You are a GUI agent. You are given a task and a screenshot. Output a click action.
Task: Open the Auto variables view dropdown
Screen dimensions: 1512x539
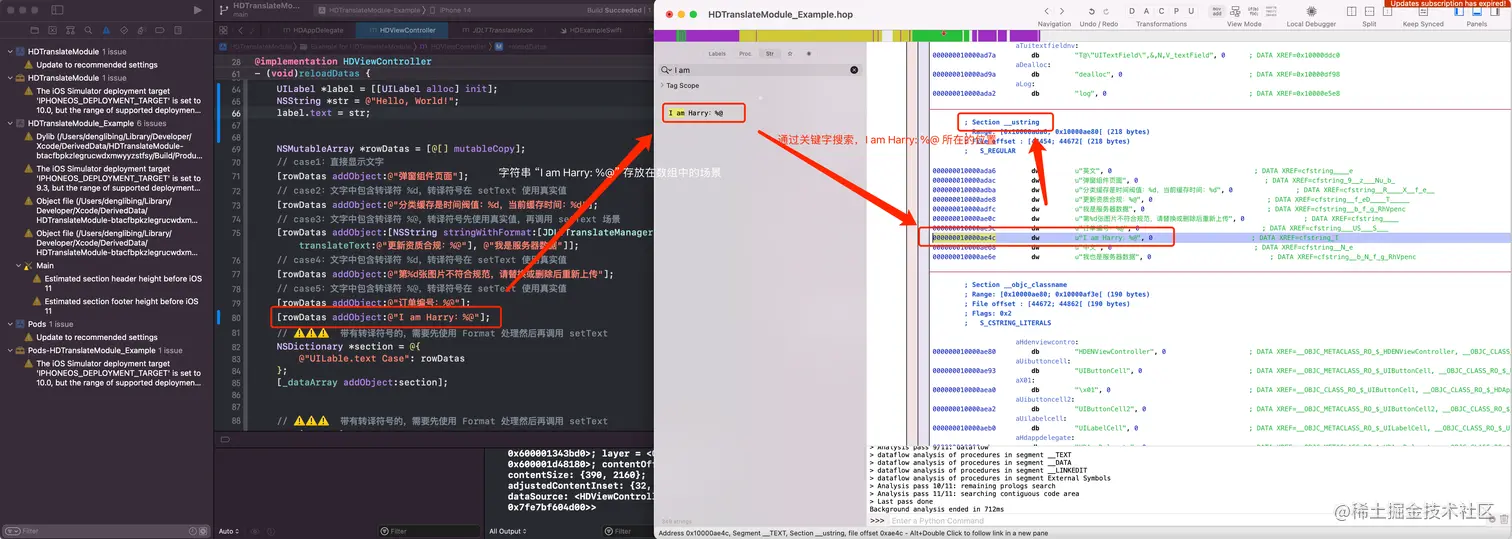click(228, 531)
